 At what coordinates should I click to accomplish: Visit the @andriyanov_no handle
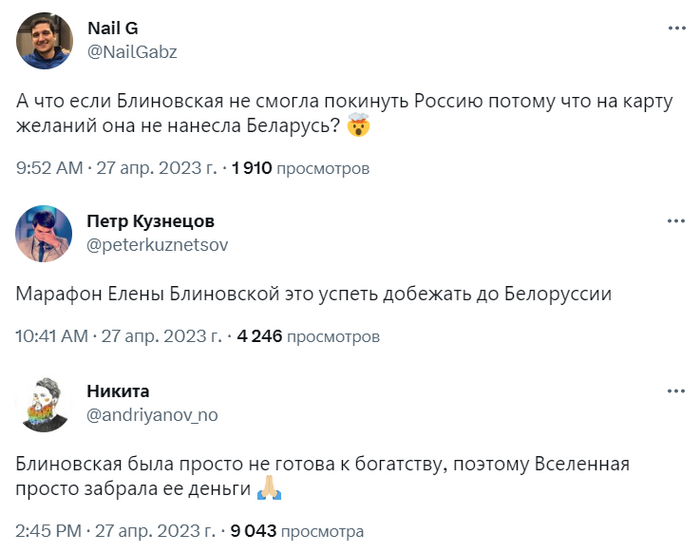pos(153,414)
